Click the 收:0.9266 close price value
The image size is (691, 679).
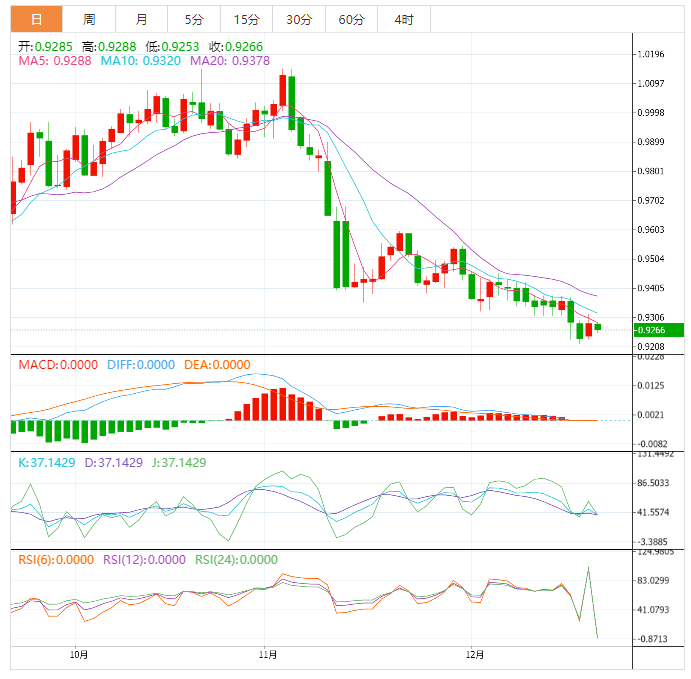[x=236, y=47]
